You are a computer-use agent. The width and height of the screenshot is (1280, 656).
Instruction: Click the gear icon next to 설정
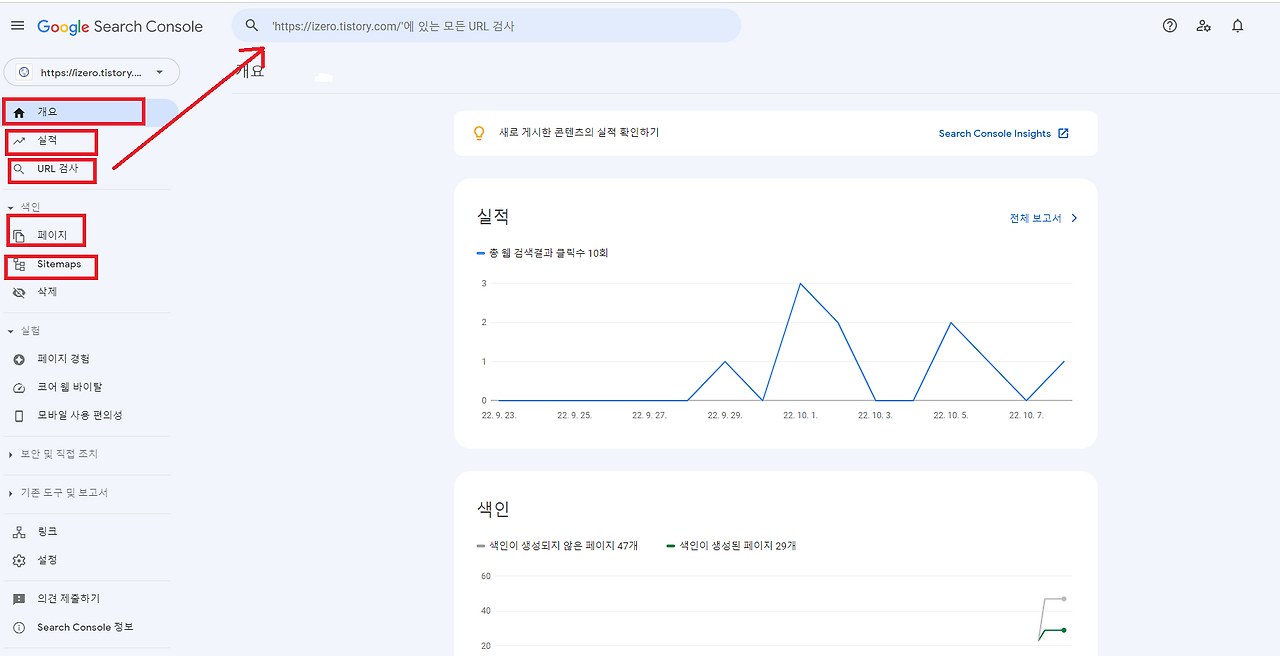19,560
